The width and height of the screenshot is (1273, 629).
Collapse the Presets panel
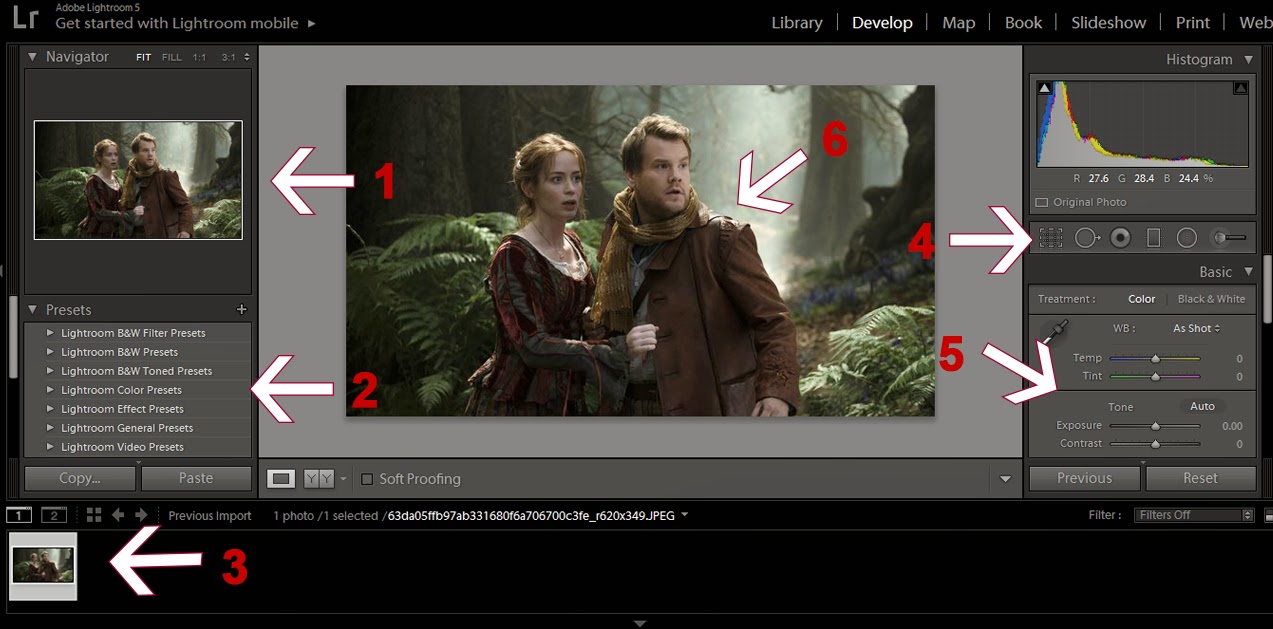[32, 310]
